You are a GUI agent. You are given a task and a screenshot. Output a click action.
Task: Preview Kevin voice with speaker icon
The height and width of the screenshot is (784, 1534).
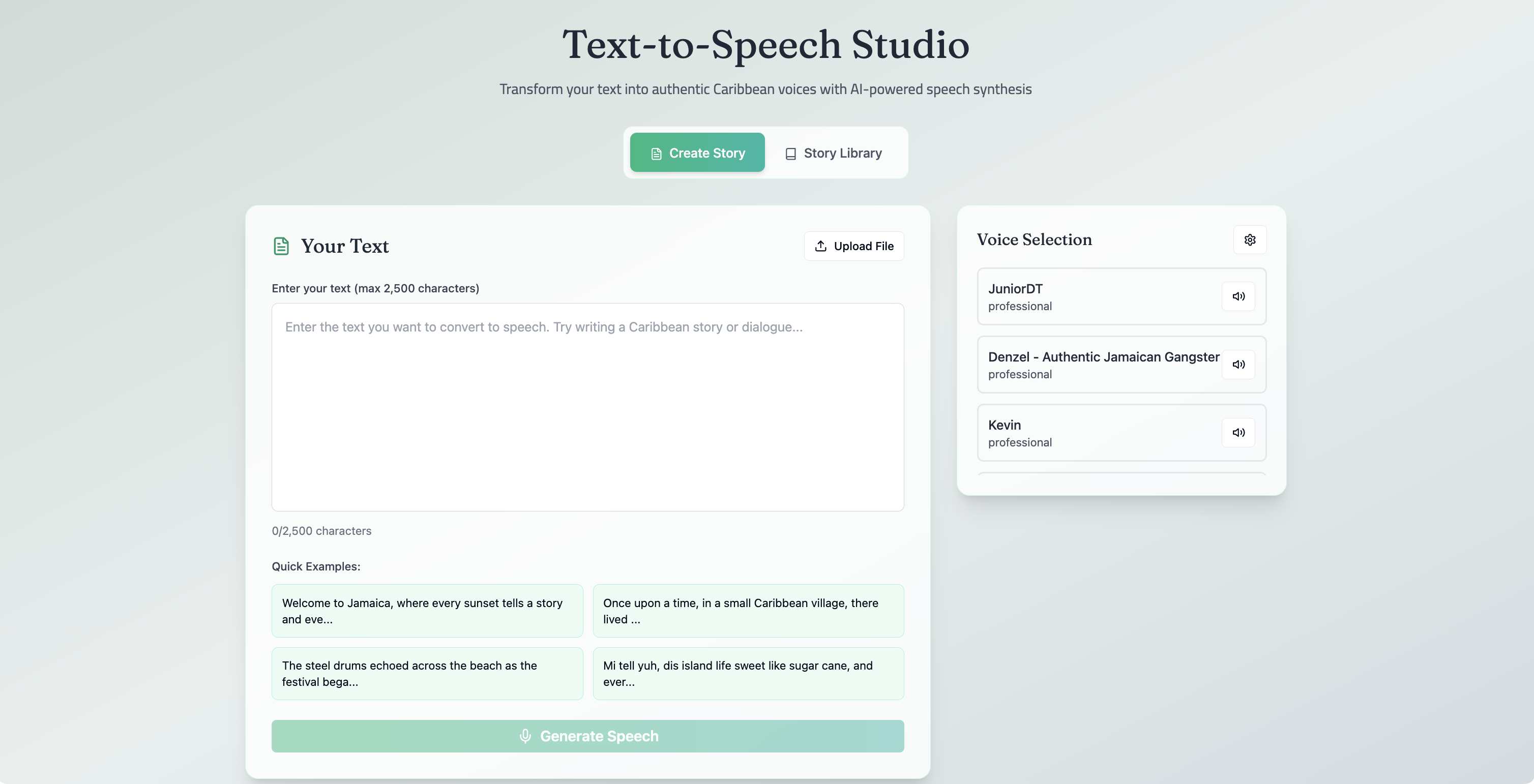click(1238, 433)
